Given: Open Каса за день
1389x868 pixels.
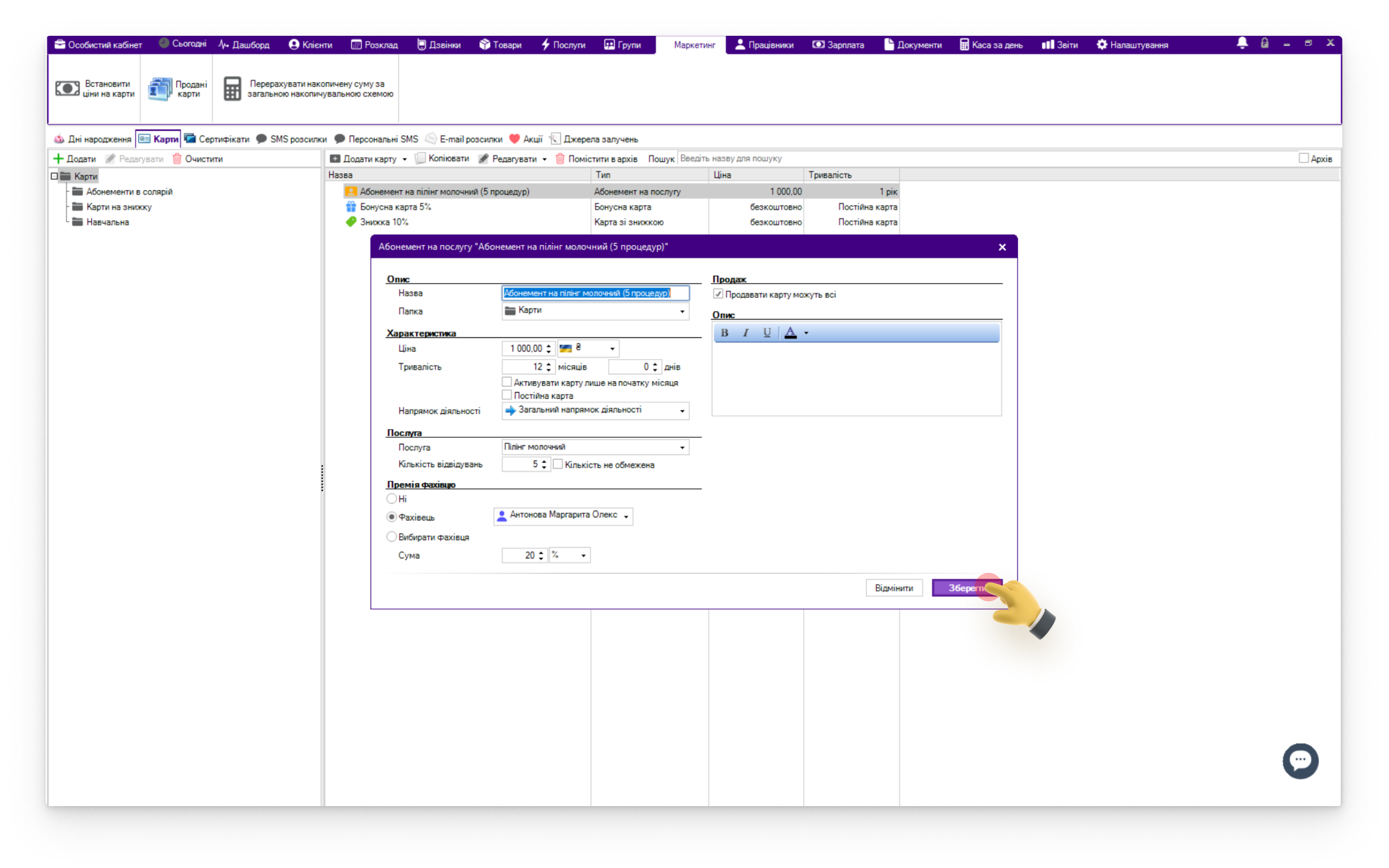Looking at the screenshot, I should (x=991, y=45).
